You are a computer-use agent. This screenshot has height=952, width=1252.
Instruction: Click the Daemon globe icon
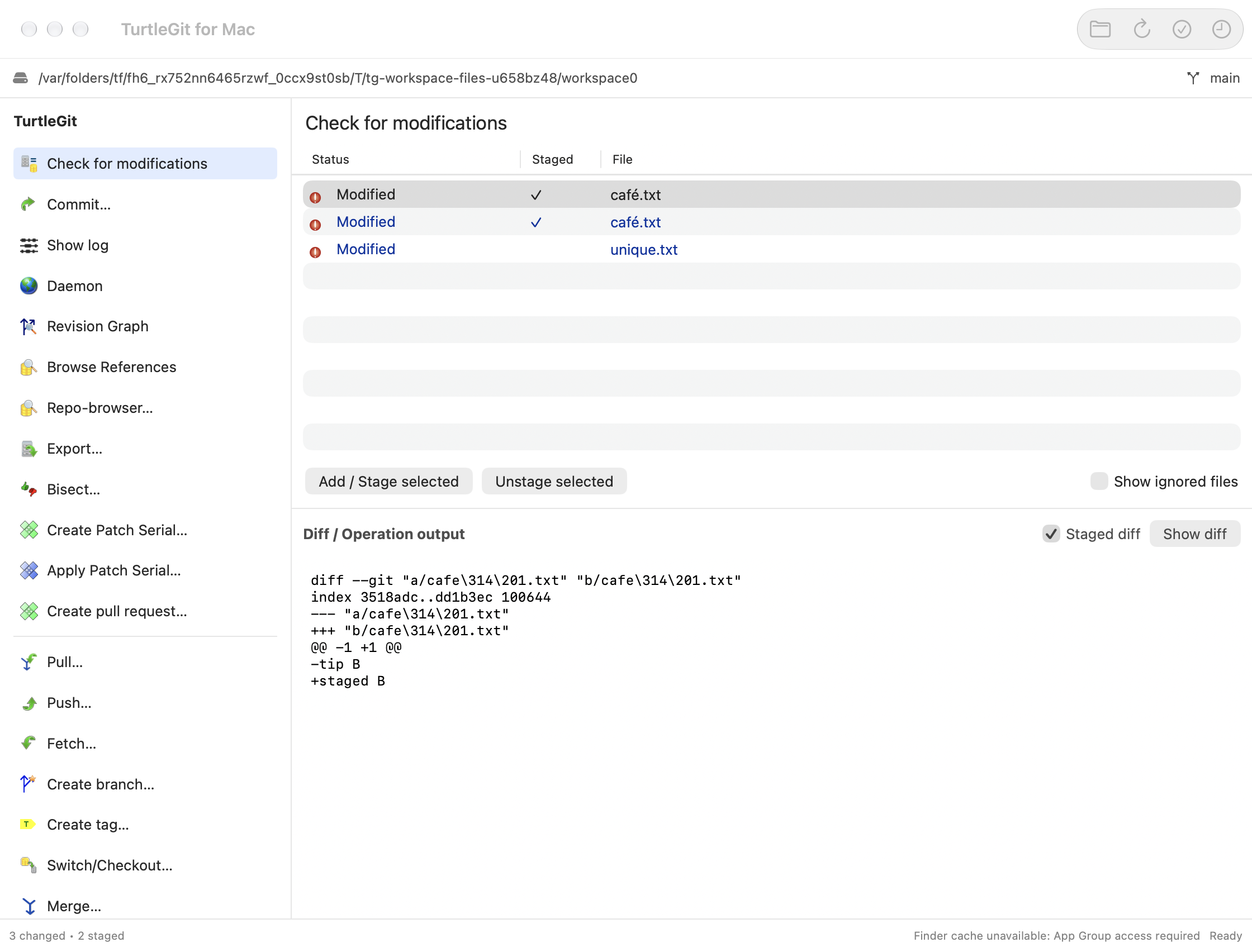29,285
